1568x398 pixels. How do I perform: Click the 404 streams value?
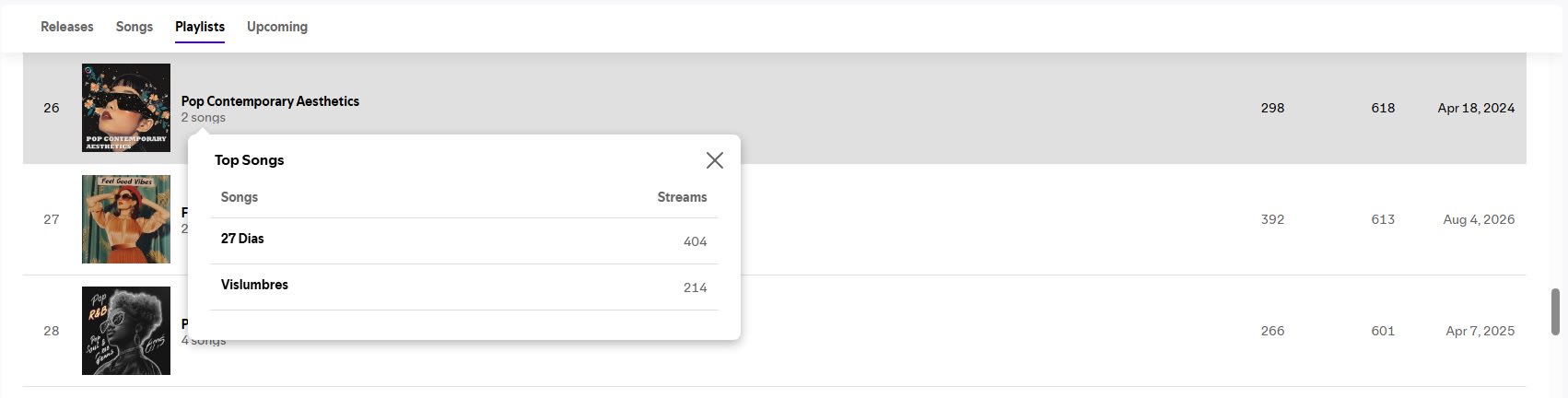tap(696, 241)
